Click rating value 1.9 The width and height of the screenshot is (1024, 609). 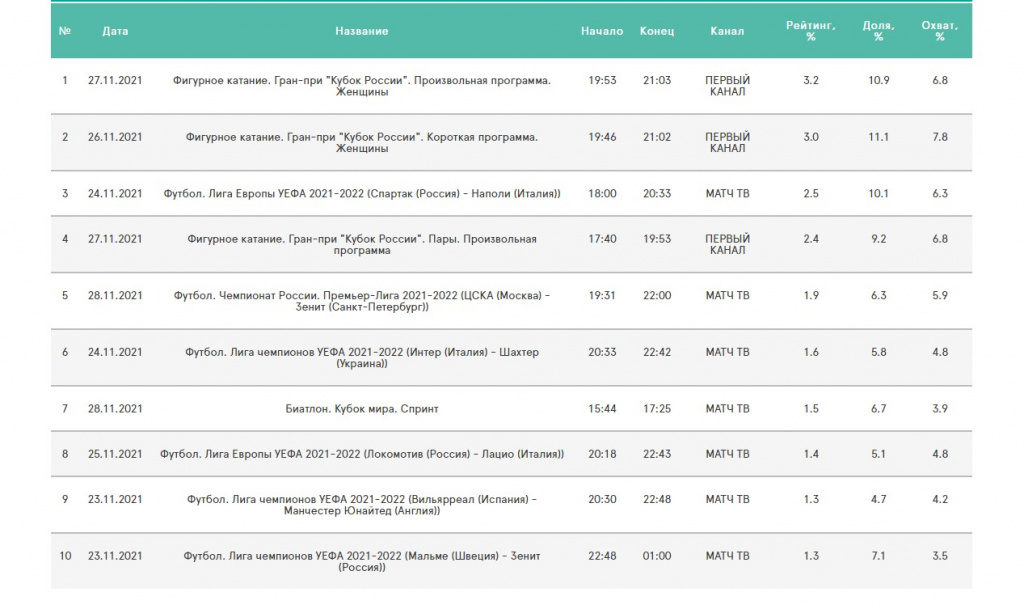click(810, 295)
